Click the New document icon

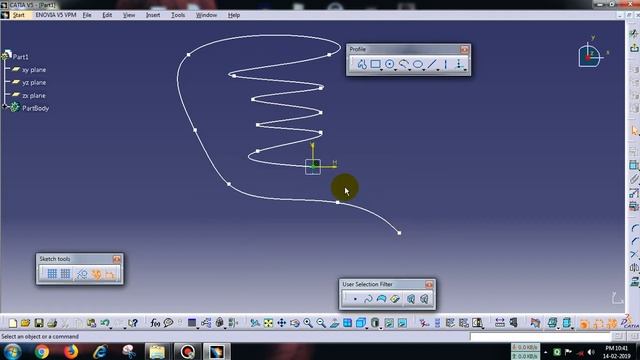(x=13, y=323)
